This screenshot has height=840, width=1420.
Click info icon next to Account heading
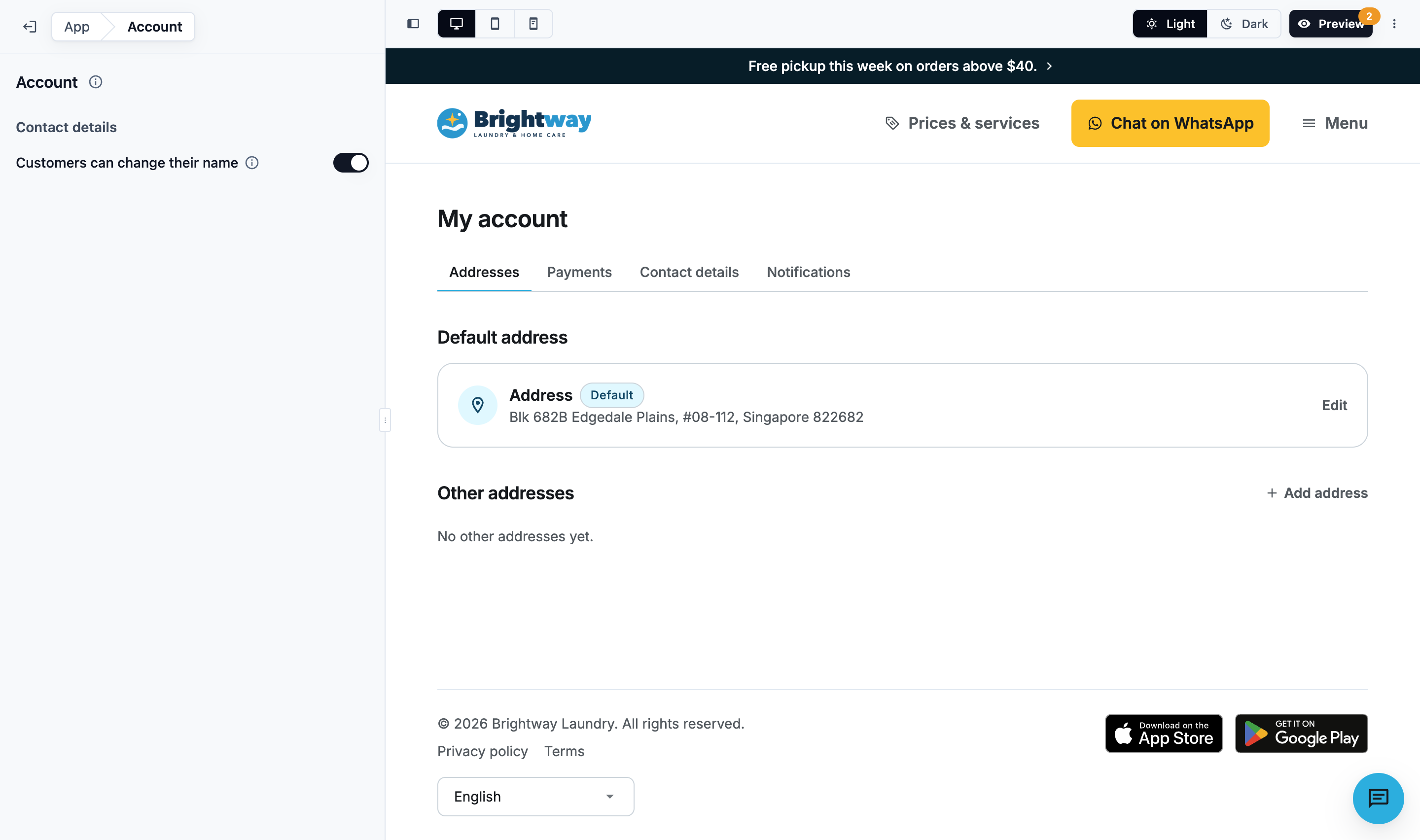[x=96, y=82]
